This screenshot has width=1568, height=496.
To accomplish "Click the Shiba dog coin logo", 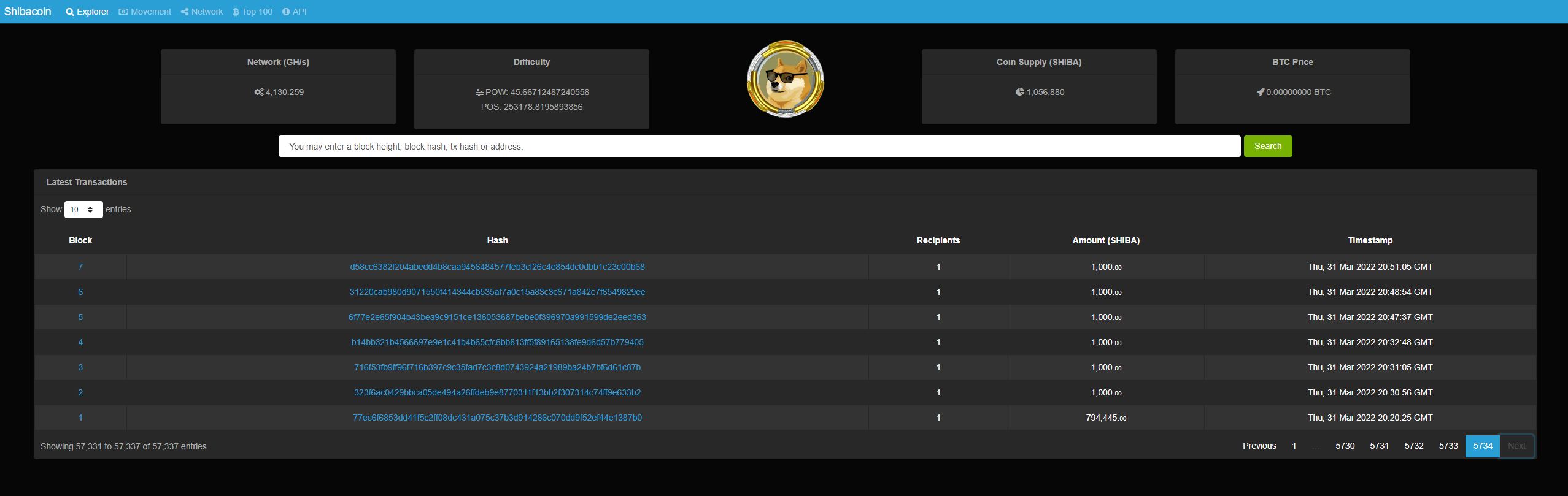I will click(x=785, y=80).
